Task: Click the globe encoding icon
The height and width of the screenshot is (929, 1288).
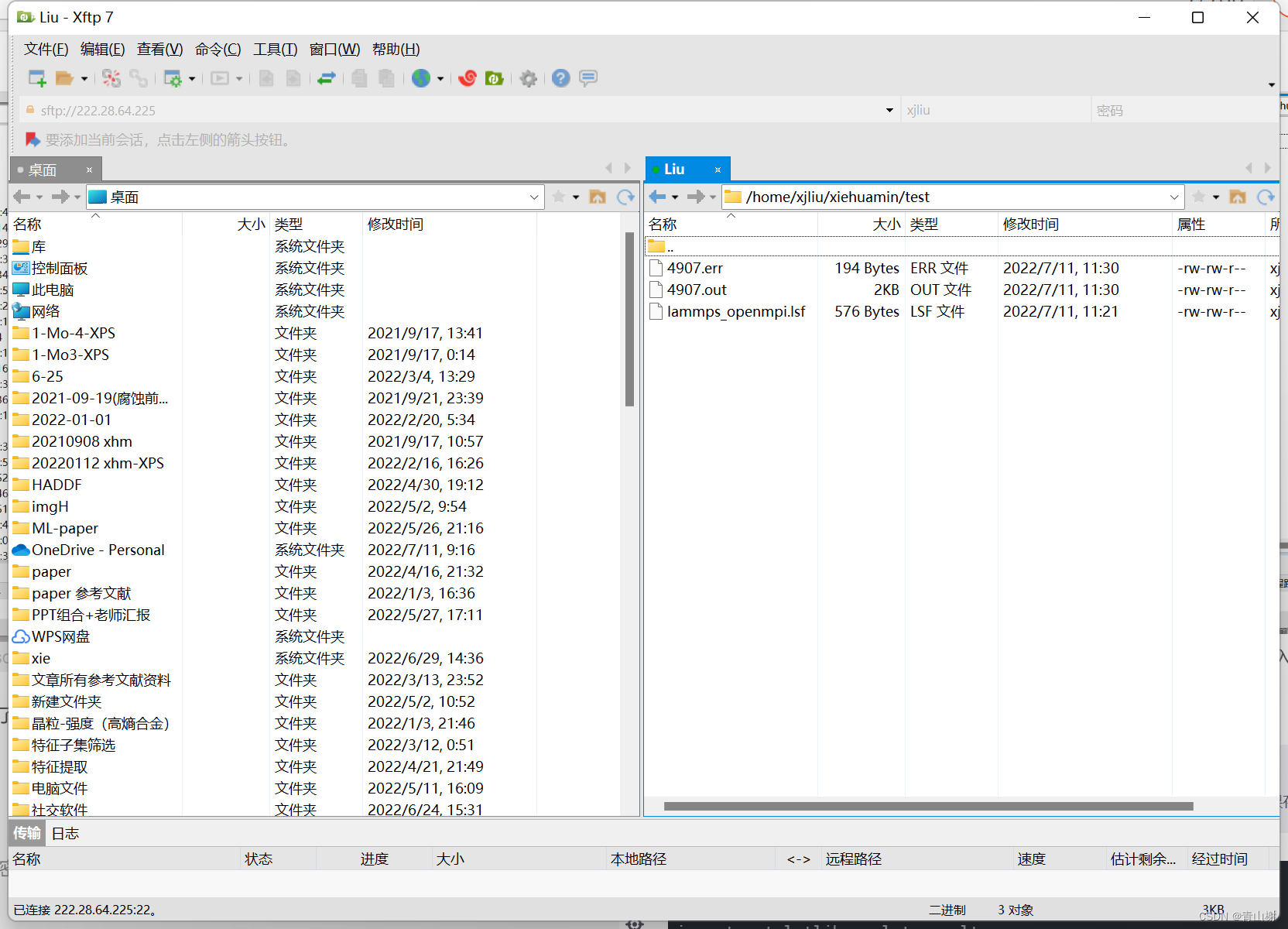Action: click(x=421, y=78)
